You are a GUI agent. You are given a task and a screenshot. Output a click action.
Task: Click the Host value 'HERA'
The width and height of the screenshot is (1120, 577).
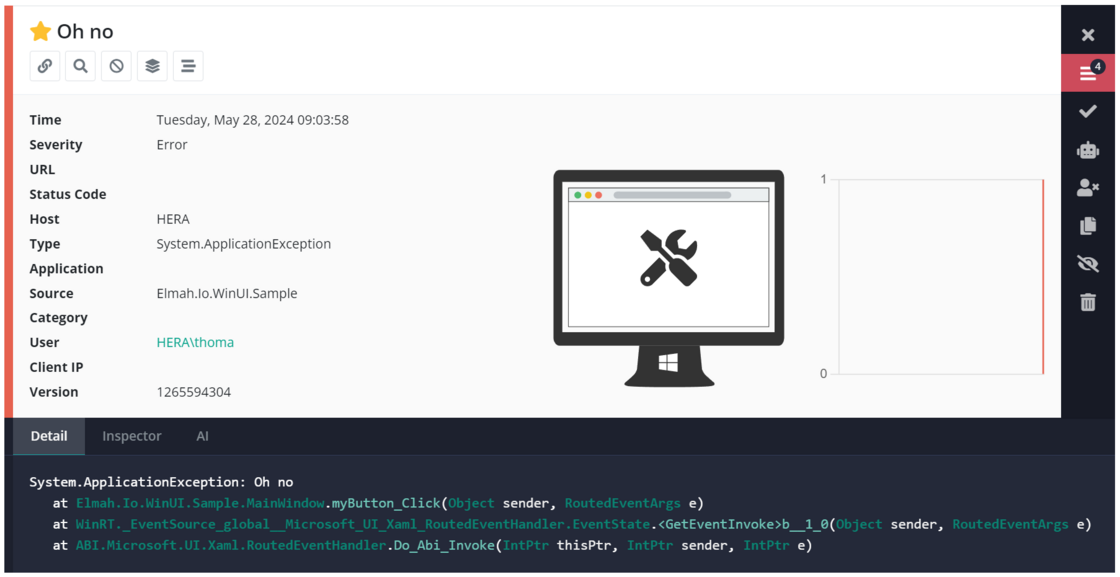click(x=173, y=219)
